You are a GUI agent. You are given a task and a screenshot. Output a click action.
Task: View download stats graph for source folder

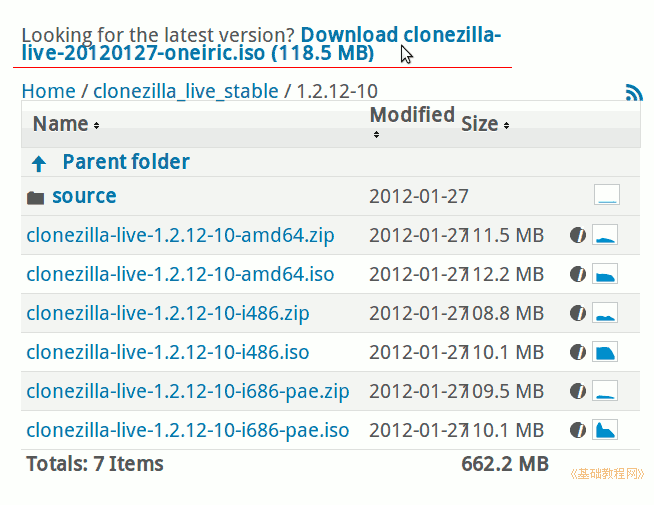[607, 195]
